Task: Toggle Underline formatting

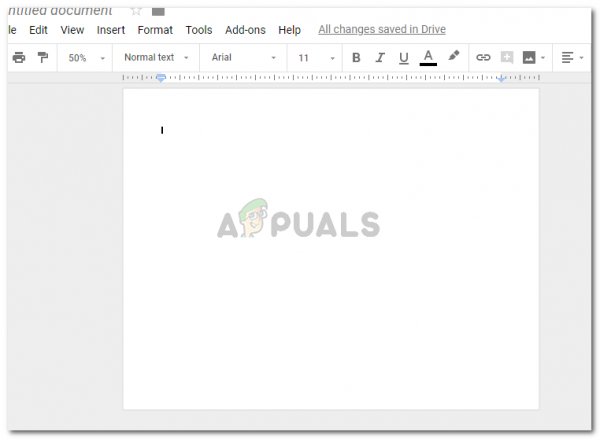Action: 404,58
